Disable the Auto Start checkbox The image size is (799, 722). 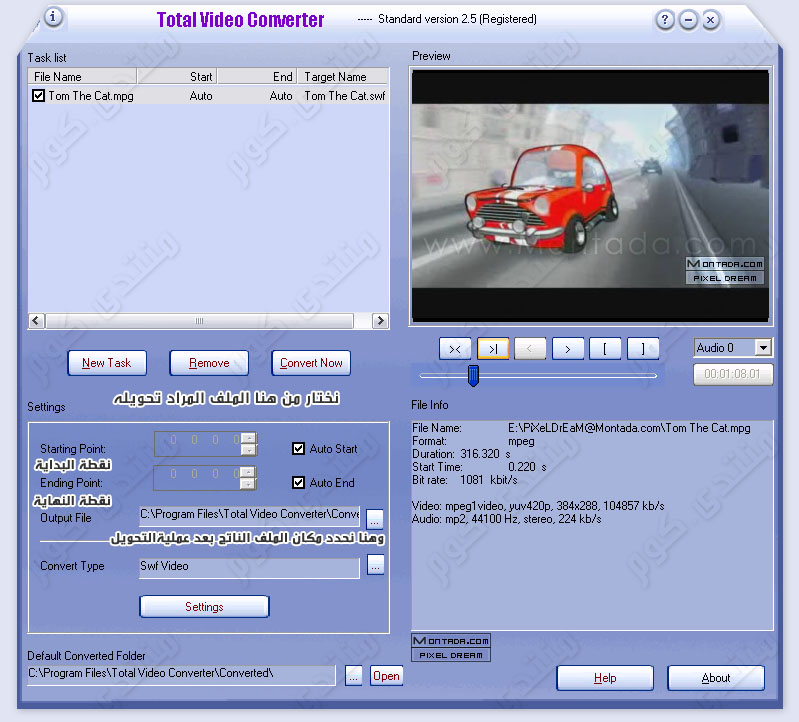click(x=298, y=449)
